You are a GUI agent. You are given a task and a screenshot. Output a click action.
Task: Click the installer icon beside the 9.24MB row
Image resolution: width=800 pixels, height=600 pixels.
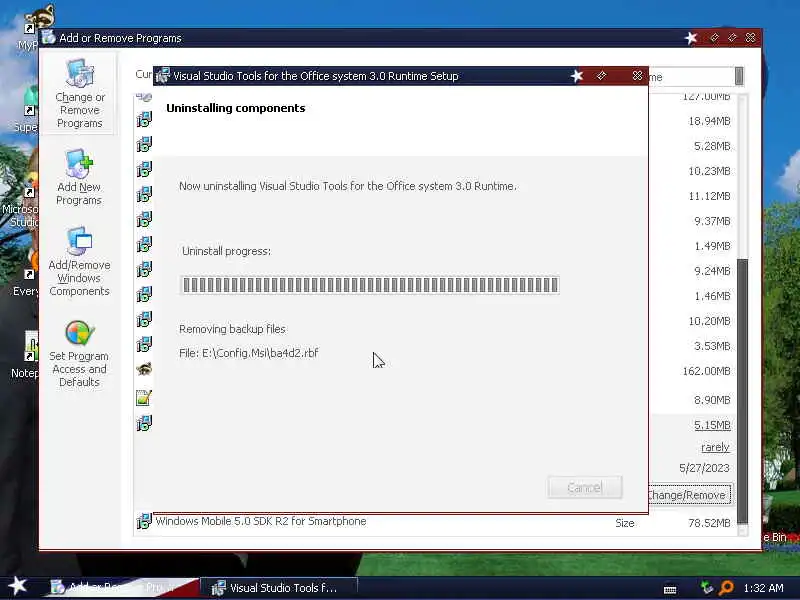[x=144, y=269]
